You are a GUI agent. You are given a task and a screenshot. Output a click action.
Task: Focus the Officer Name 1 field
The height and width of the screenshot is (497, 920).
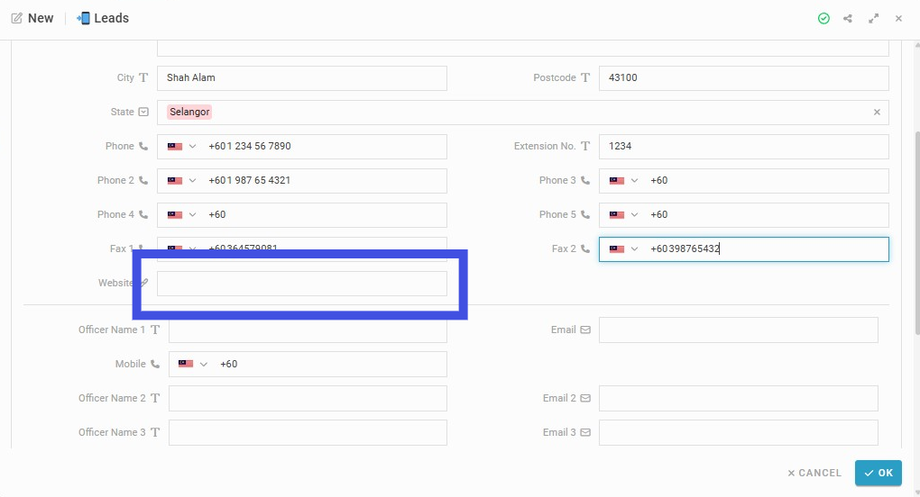[307, 330]
